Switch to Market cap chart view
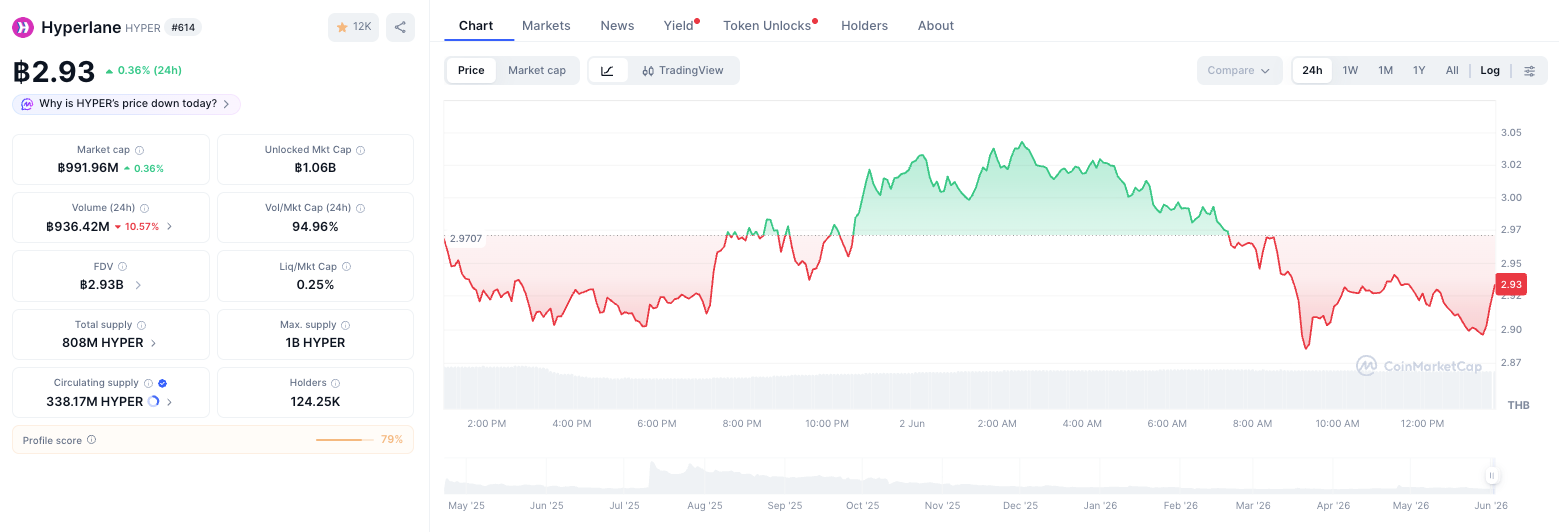This screenshot has height=532, width=1559. (537, 70)
